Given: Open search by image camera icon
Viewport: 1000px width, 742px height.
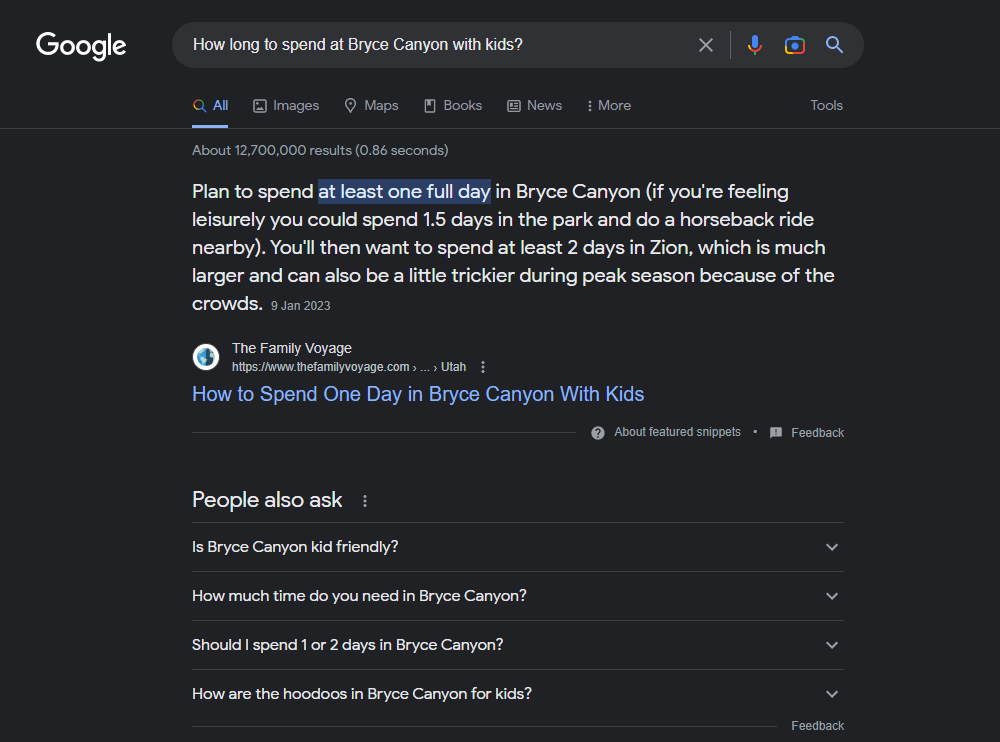Looking at the screenshot, I should pos(795,45).
